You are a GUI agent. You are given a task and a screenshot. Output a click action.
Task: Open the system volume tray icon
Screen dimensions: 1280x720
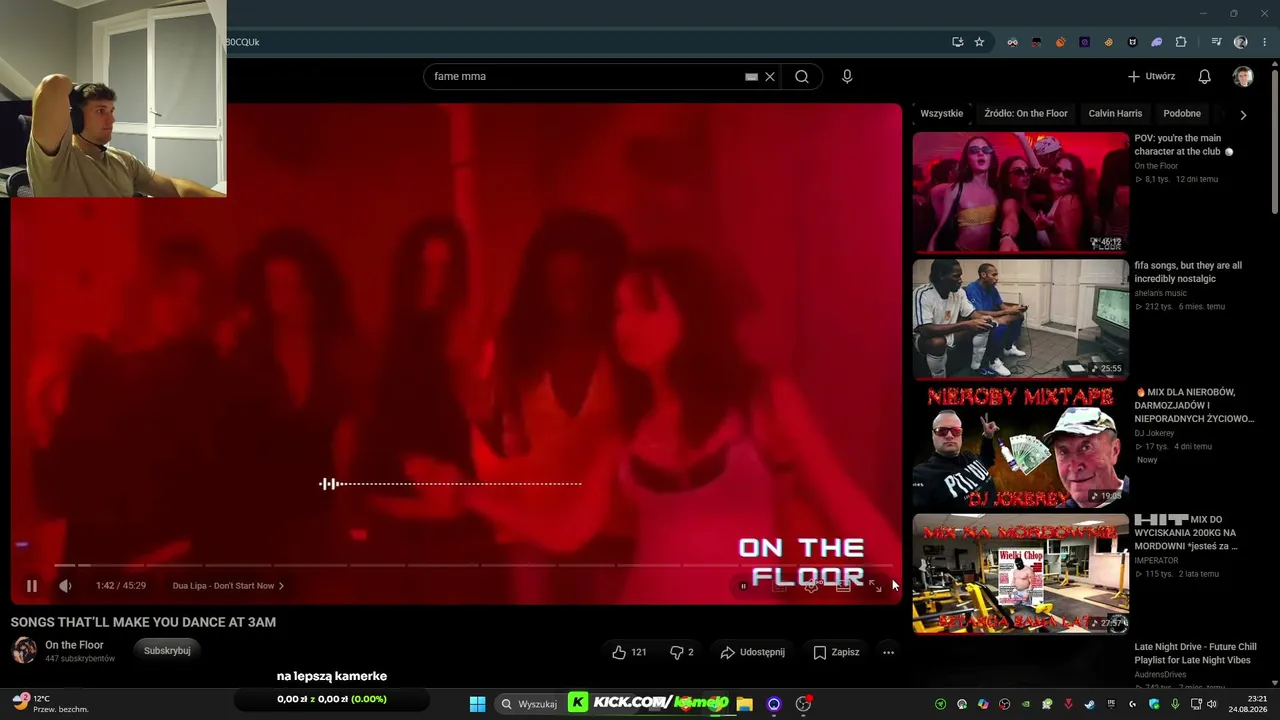click(x=1212, y=704)
